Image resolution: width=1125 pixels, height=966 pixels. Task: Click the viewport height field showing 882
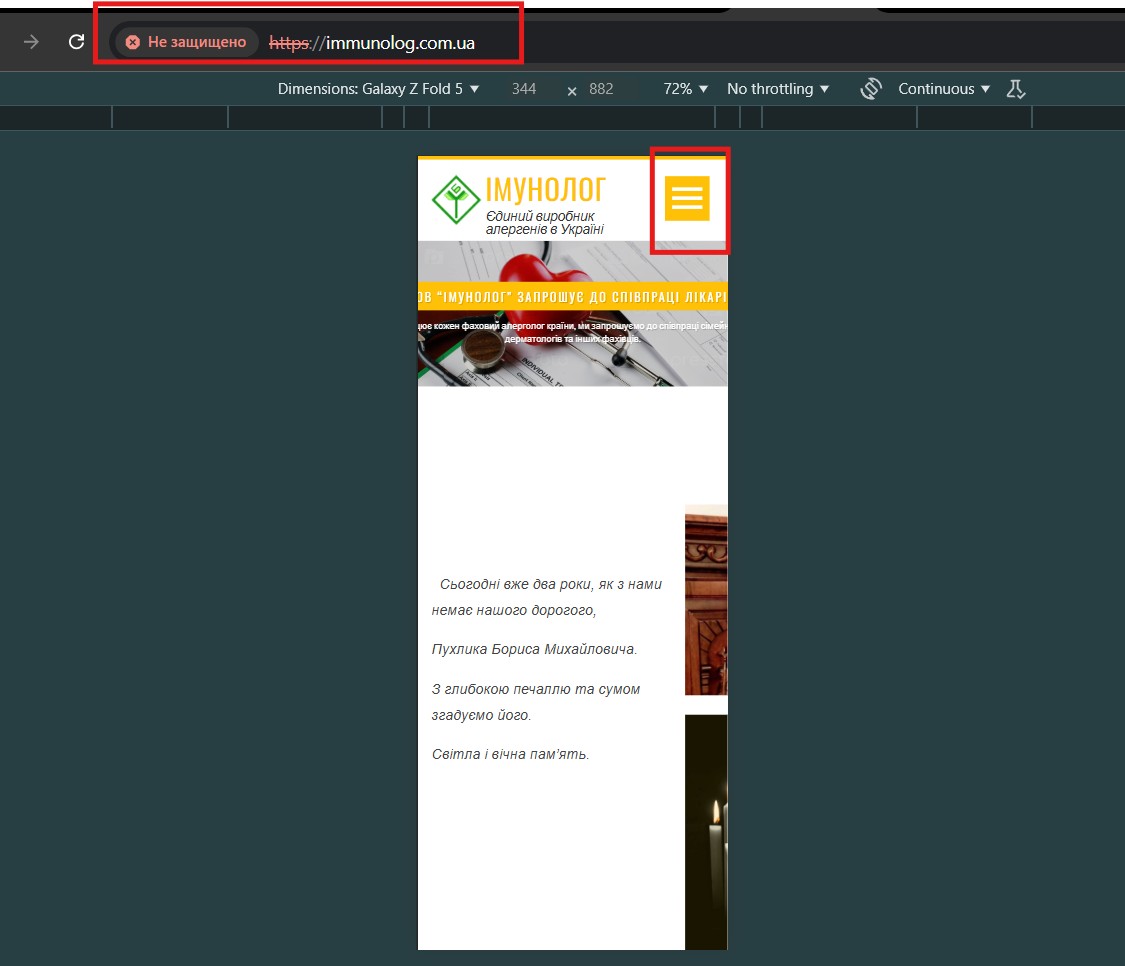(x=601, y=89)
